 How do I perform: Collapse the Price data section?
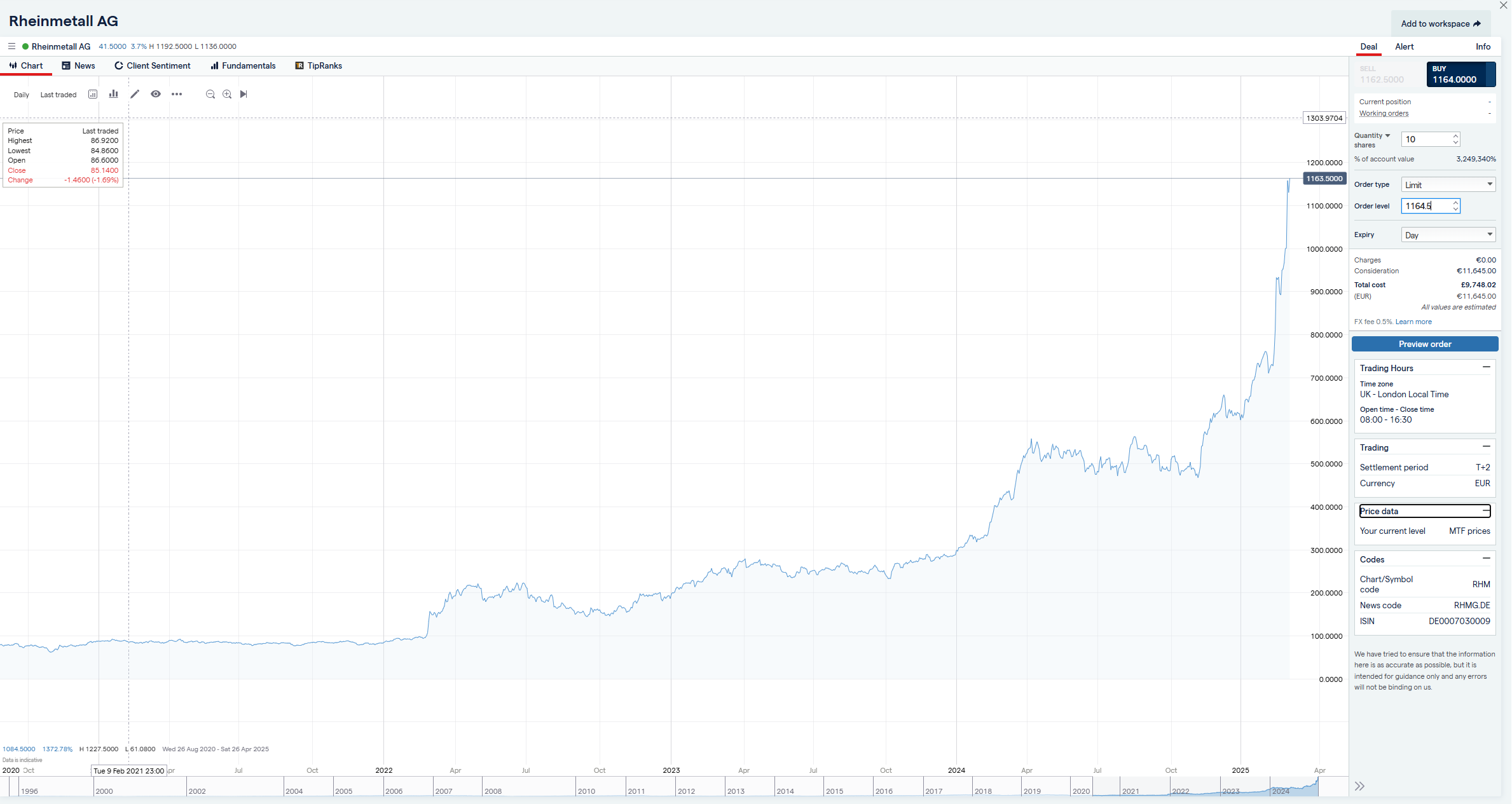click(1486, 510)
